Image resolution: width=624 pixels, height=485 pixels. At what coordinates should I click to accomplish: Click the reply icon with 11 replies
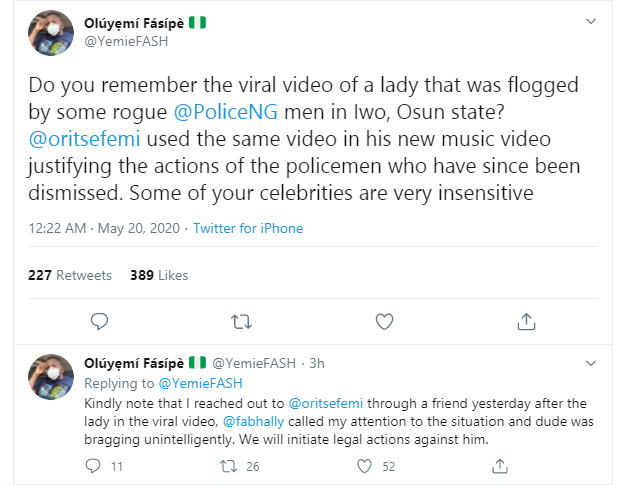pos(93,465)
